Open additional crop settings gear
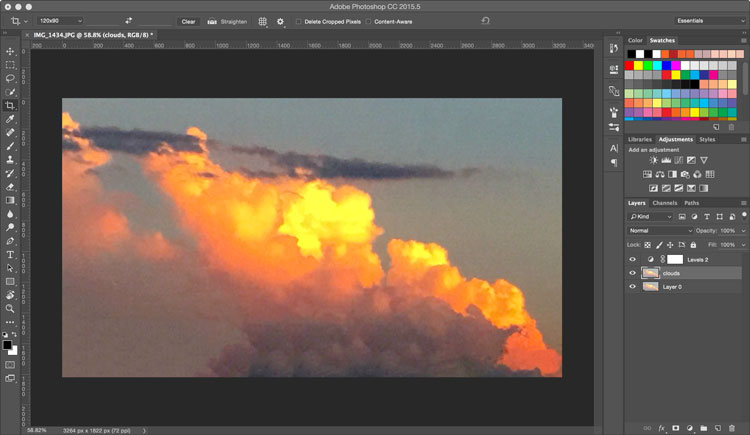Viewport: 750px width, 435px height. pyautogui.click(x=280, y=22)
